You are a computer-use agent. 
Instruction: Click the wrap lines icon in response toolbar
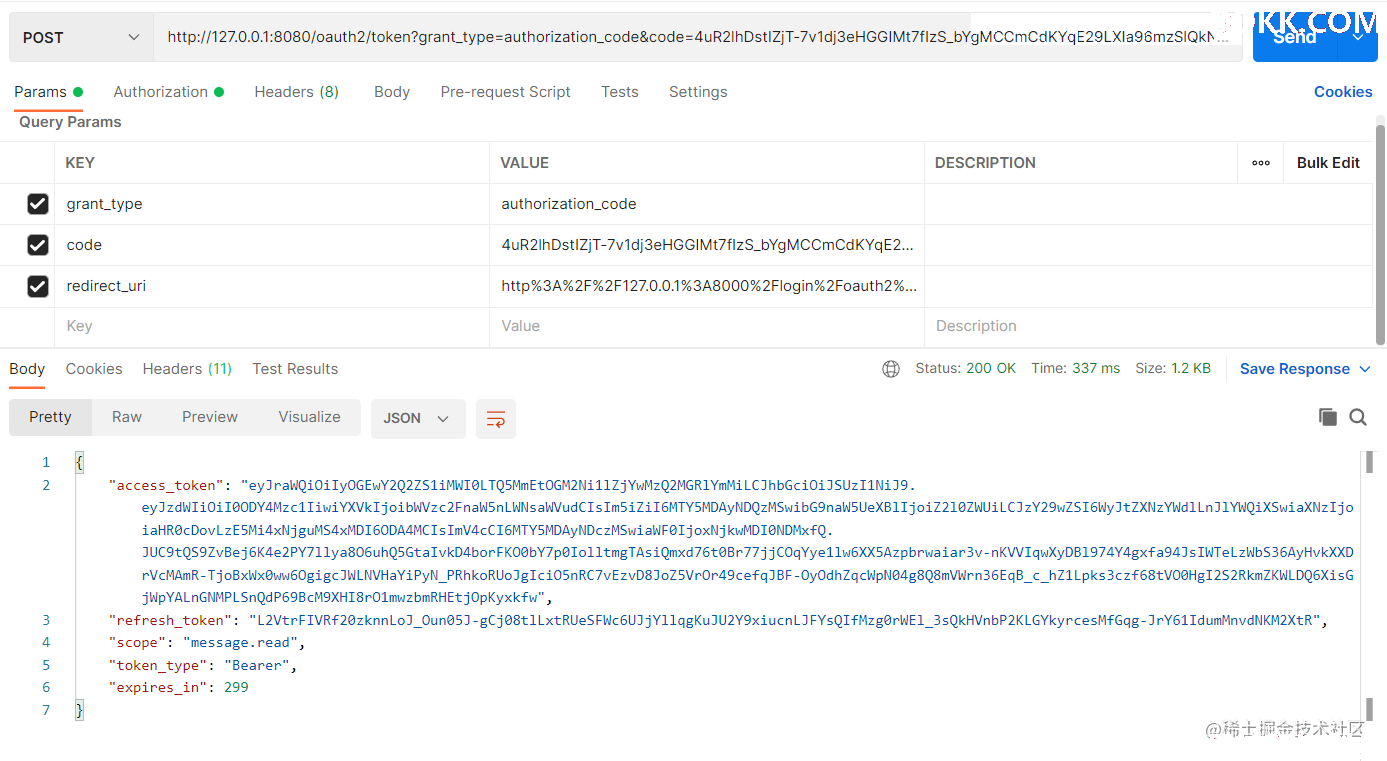(496, 419)
